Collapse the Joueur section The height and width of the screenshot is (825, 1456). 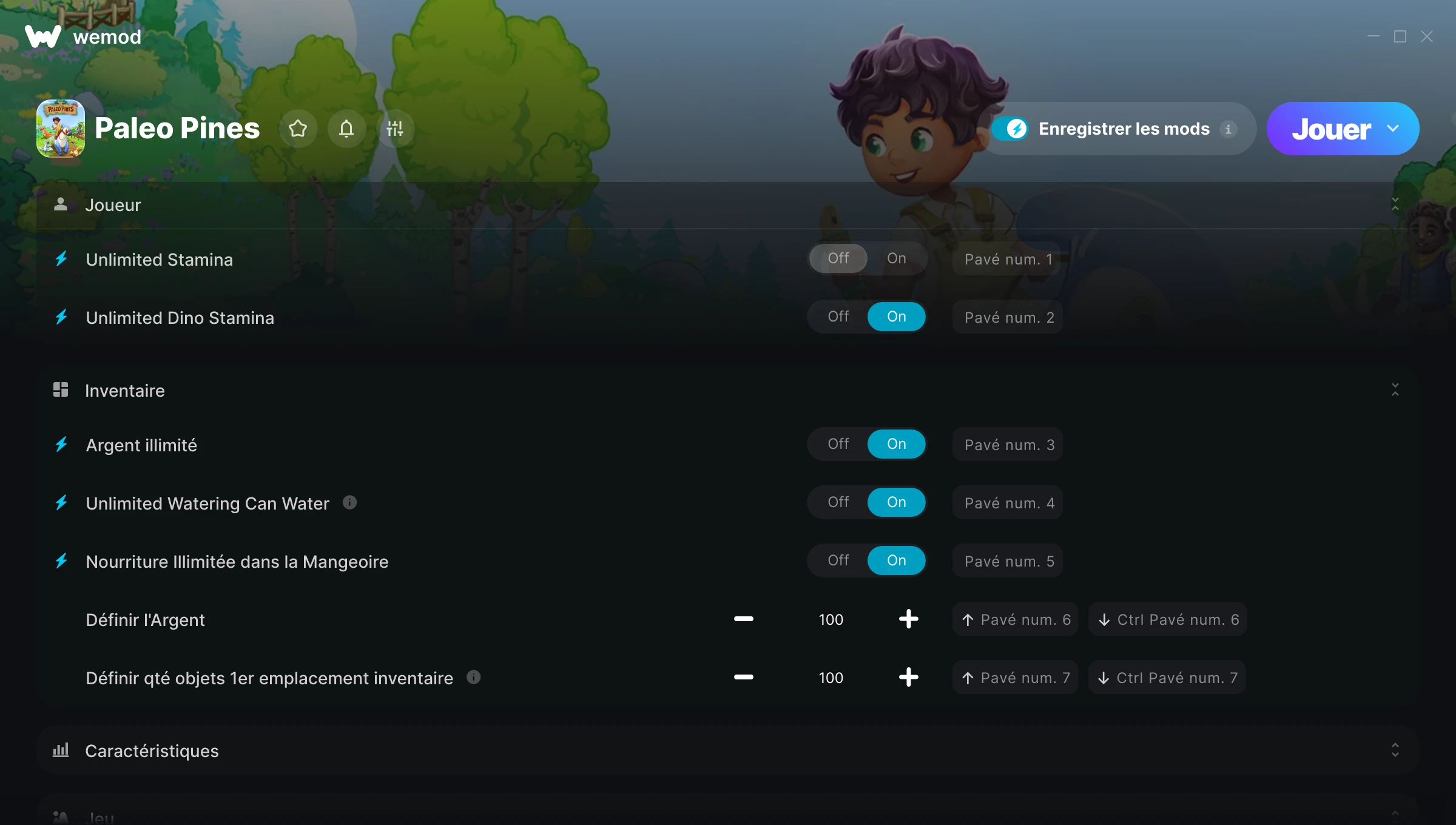pos(1395,204)
